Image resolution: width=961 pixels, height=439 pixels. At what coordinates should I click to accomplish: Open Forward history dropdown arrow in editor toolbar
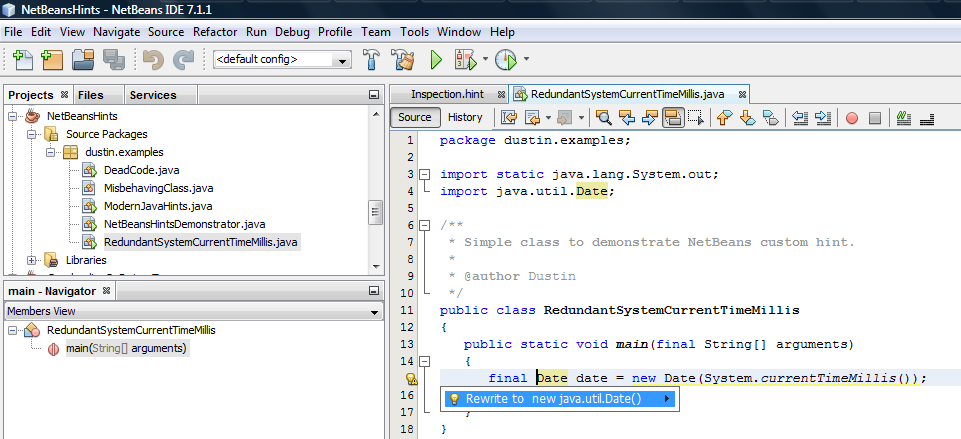580,117
